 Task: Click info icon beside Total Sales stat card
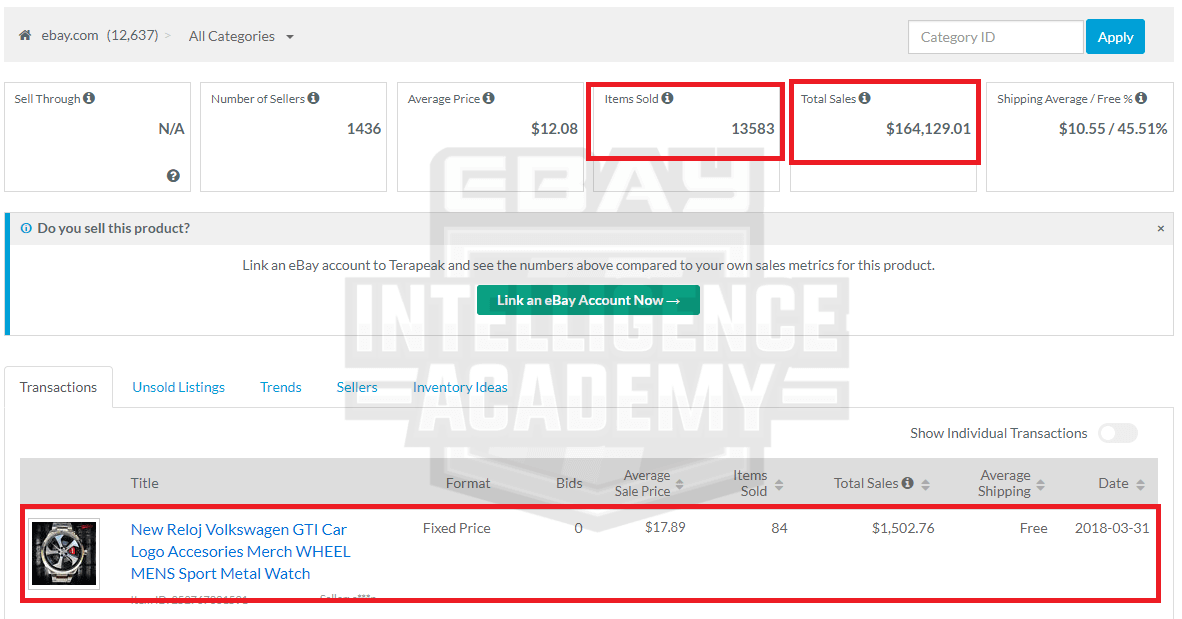[864, 98]
